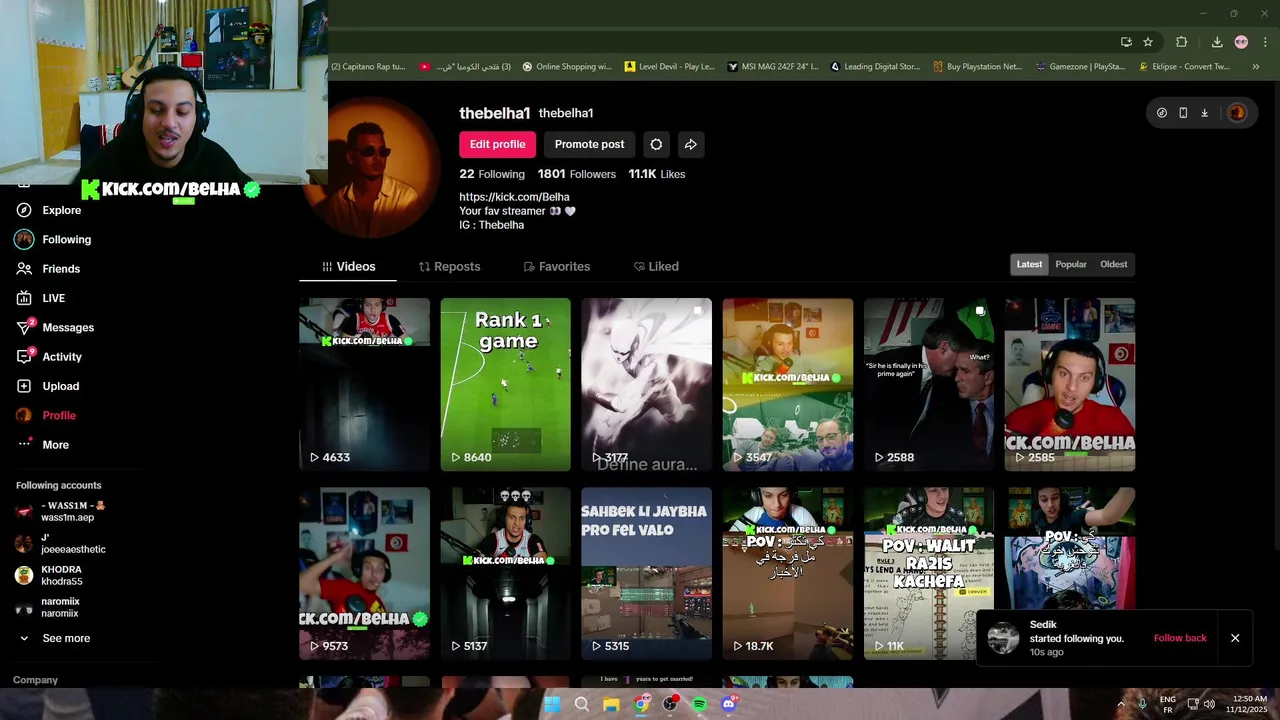The image size is (1280, 720).
Task: Open the Level Devil bookmark
Action: point(670,67)
